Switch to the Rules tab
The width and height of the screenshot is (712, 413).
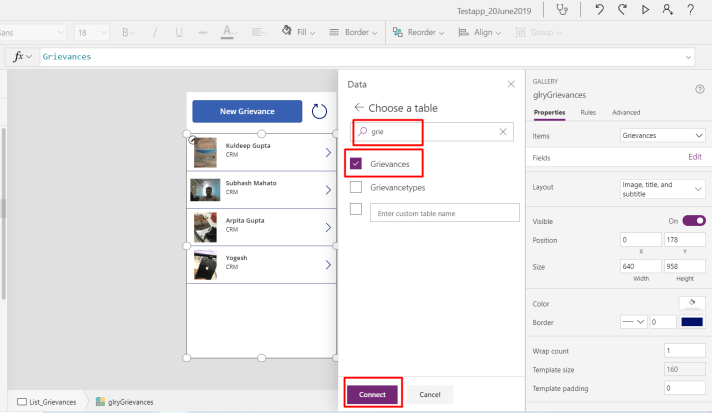tap(588, 112)
